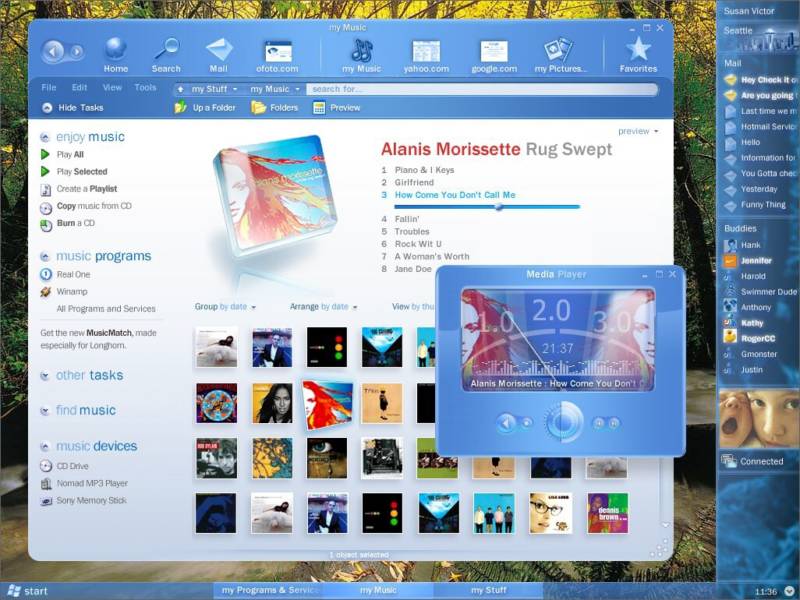The width and height of the screenshot is (800, 600).
Task: Launch Winamp via its icon
Action: tap(46, 292)
